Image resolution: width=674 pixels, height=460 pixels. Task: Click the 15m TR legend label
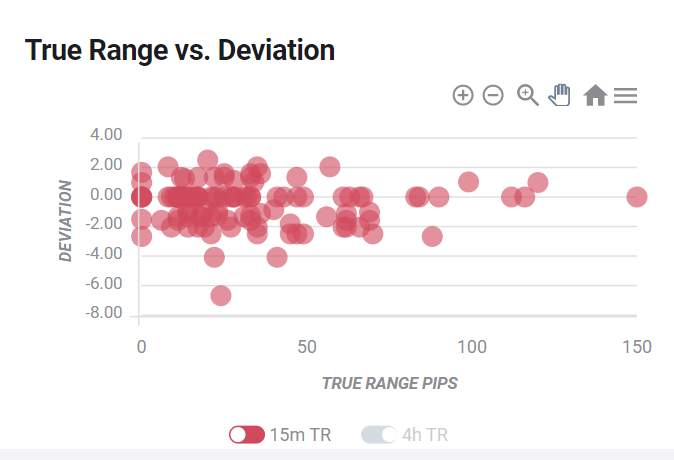coord(300,435)
